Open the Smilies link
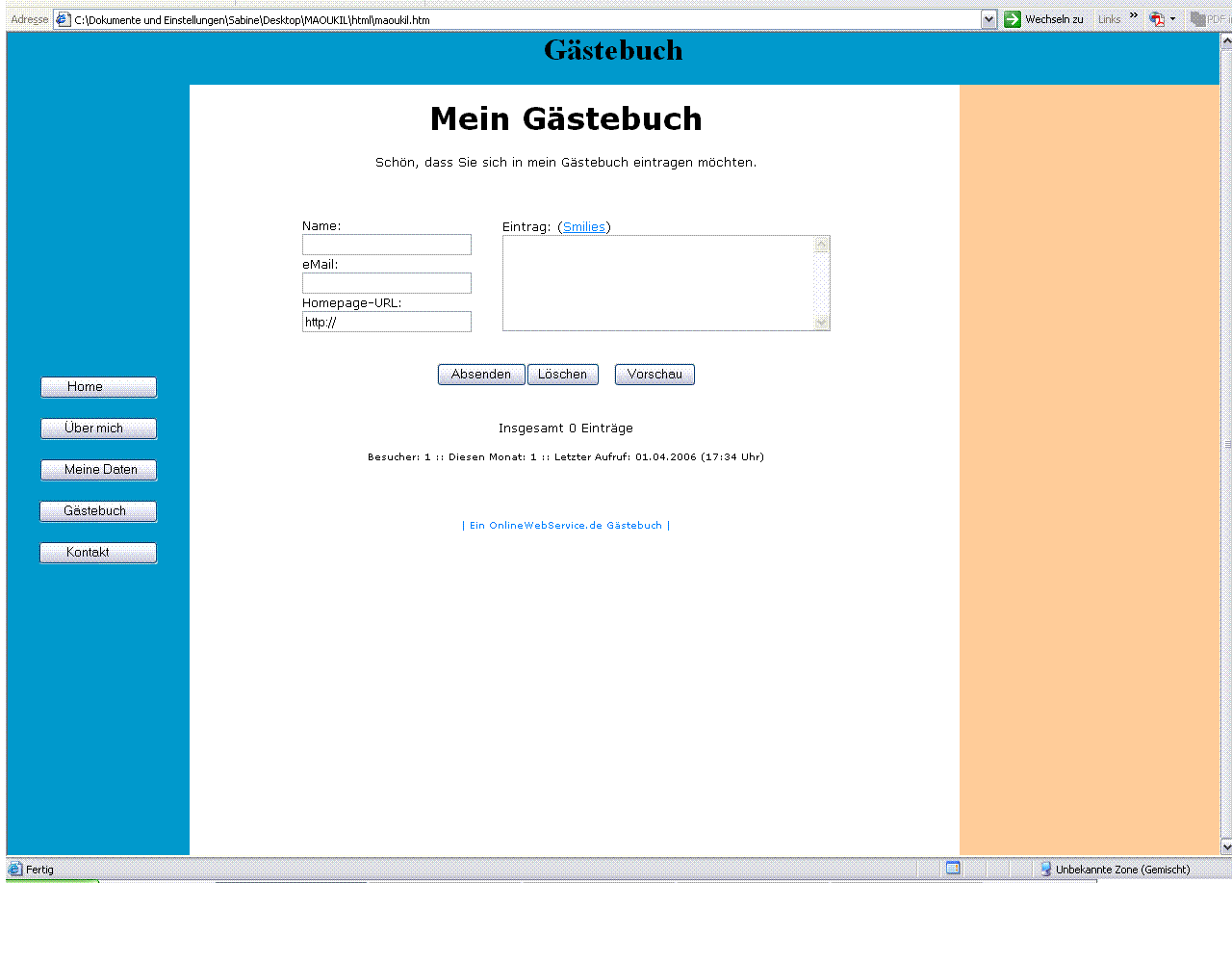The image size is (1232, 961). click(584, 227)
